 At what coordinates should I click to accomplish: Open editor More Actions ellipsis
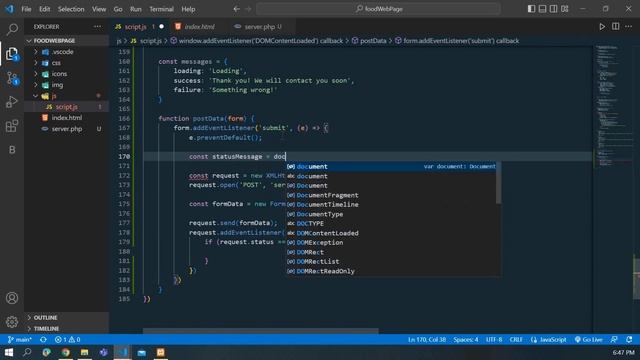tap(629, 27)
